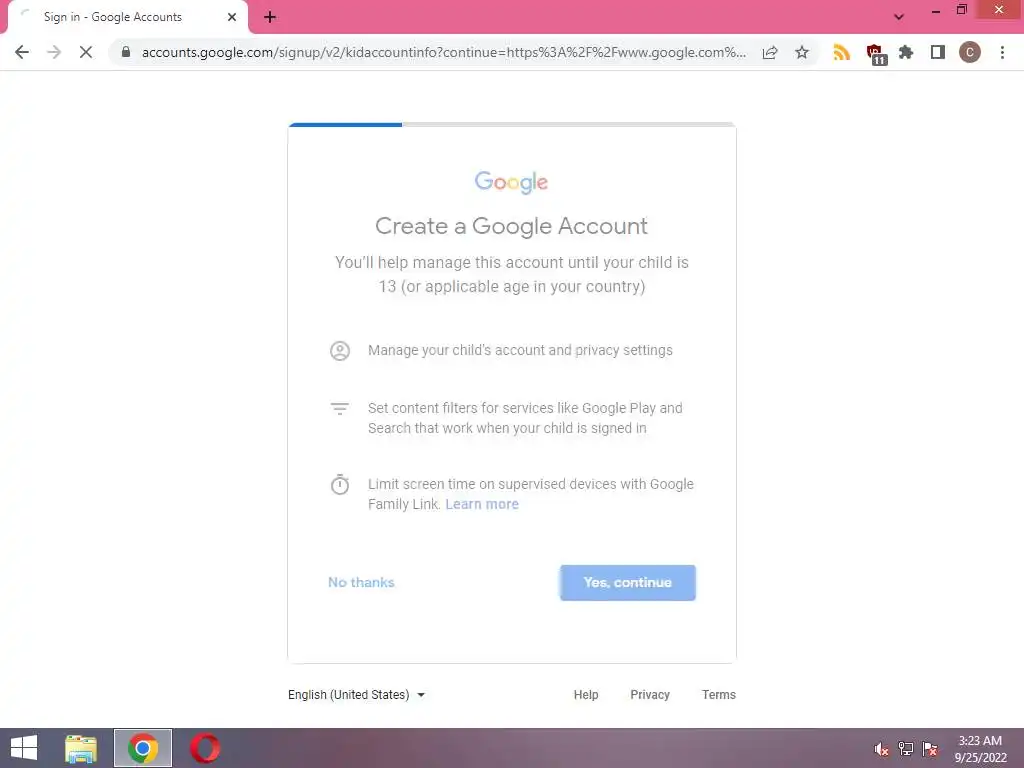Toggle the browser side panel
1024x768 pixels.
click(938, 52)
